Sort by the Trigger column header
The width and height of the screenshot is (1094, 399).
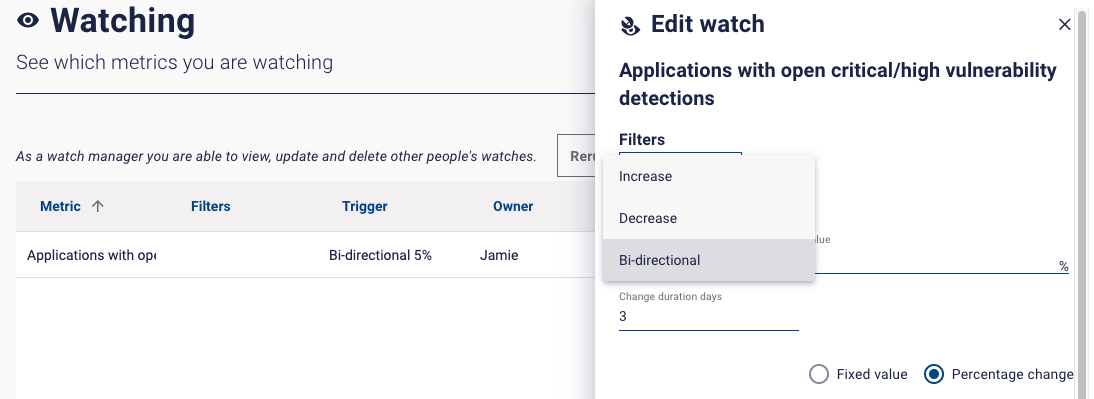pos(365,206)
